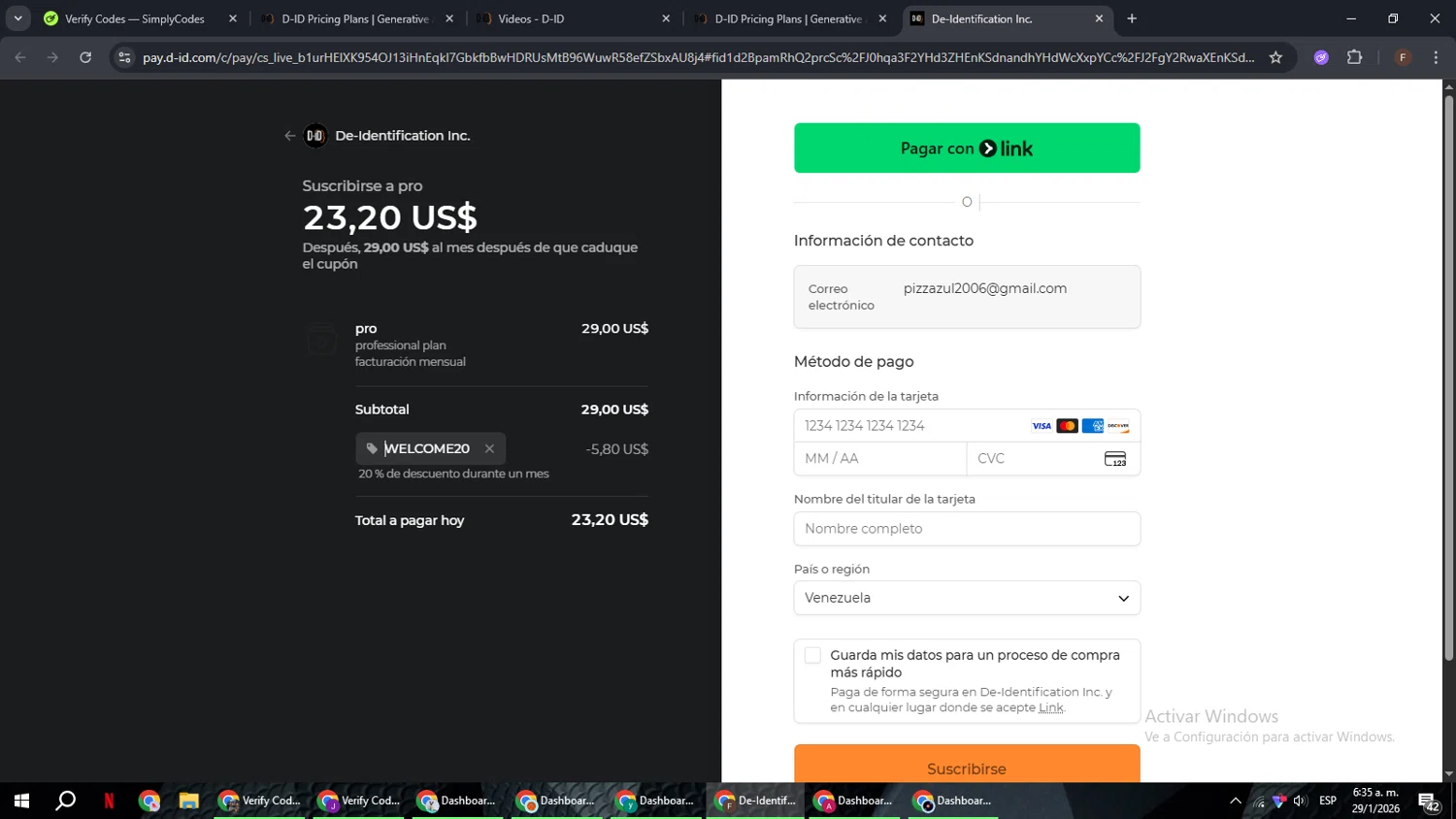This screenshot has height=819, width=1456.
Task: Click the address bar URL
Action: coord(698,57)
